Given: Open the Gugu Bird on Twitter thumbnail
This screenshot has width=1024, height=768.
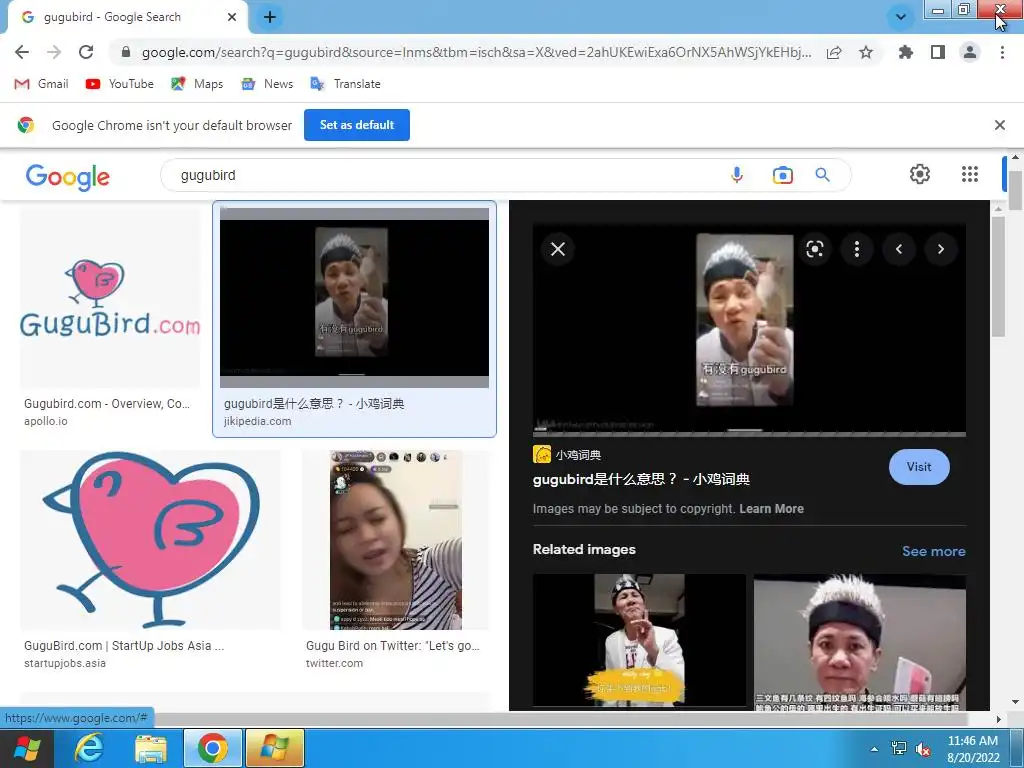Looking at the screenshot, I should point(395,539).
